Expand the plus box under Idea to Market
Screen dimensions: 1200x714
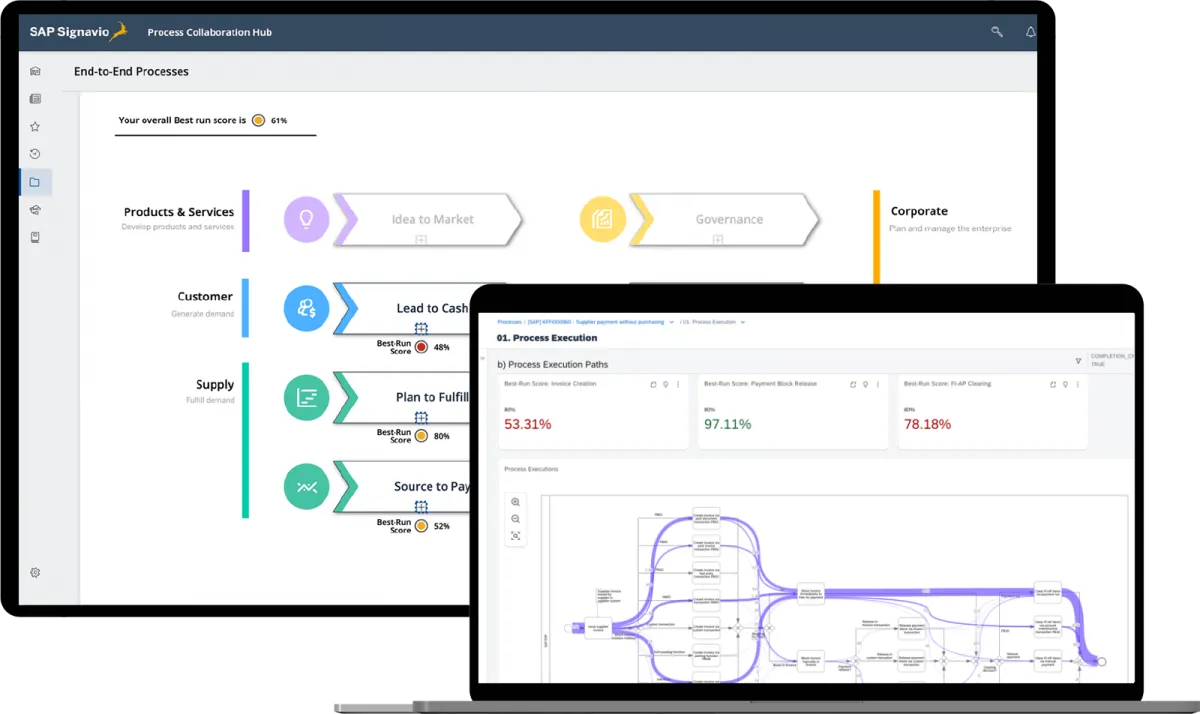point(421,240)
